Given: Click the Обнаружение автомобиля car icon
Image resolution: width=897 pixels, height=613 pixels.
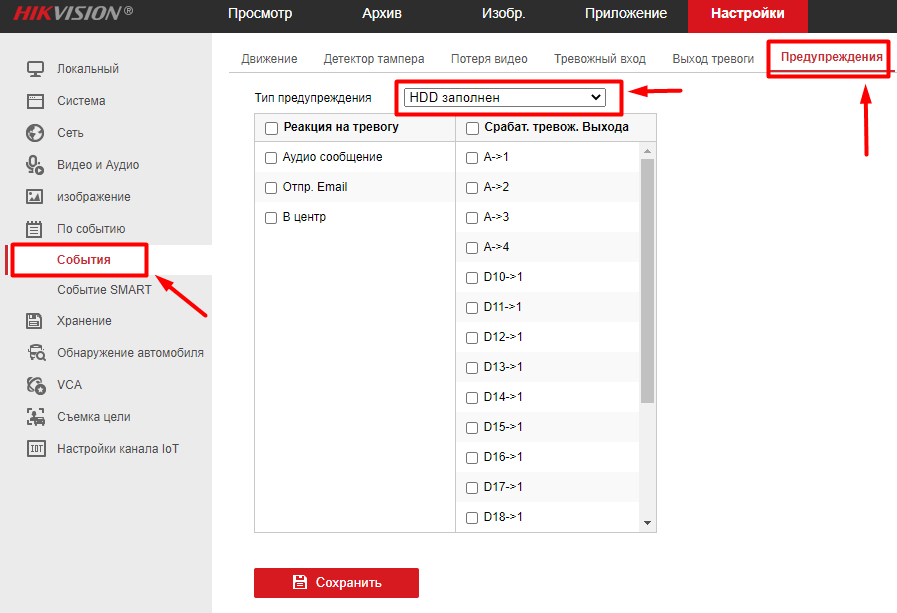Looking at the screenshot, I should (35, 353).
